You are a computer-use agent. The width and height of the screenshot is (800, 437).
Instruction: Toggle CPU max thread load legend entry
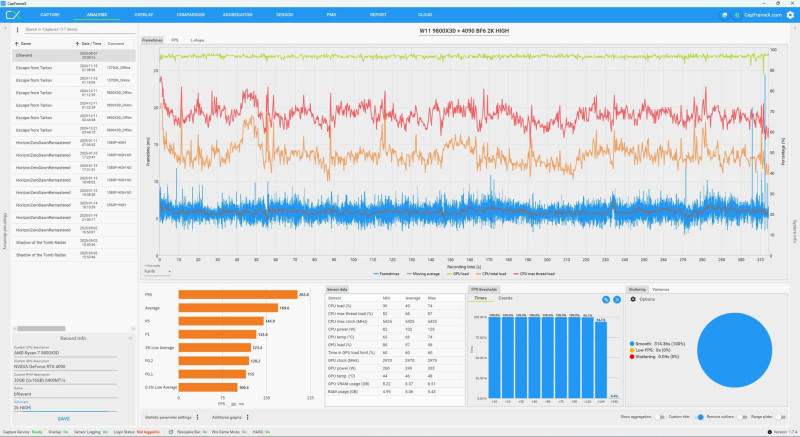[534, 274]
